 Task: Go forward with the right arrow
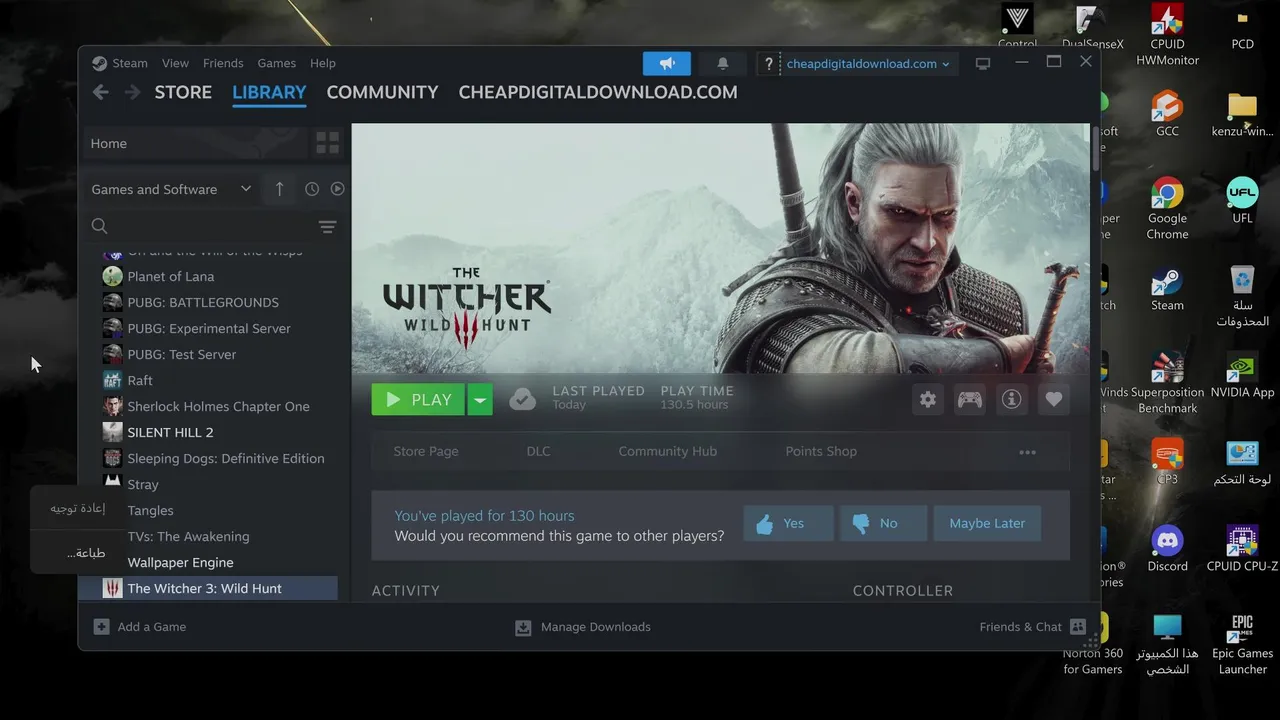point(132,92)
